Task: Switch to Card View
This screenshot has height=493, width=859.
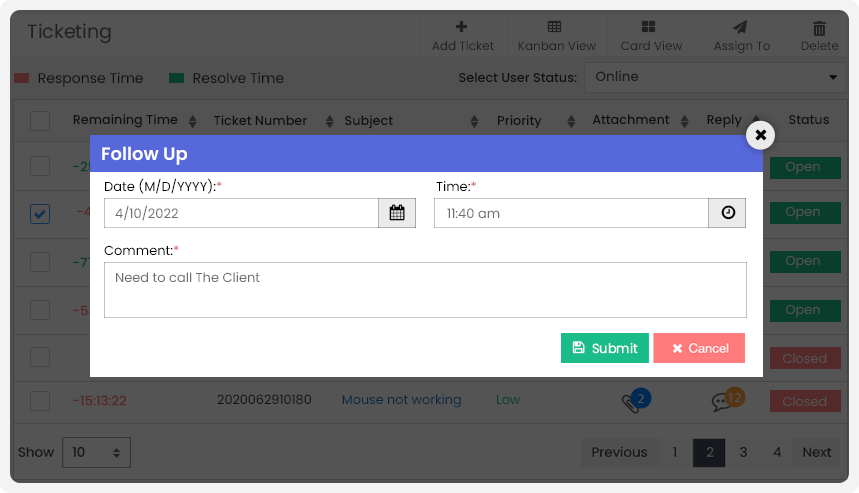Action: [651, 36]
